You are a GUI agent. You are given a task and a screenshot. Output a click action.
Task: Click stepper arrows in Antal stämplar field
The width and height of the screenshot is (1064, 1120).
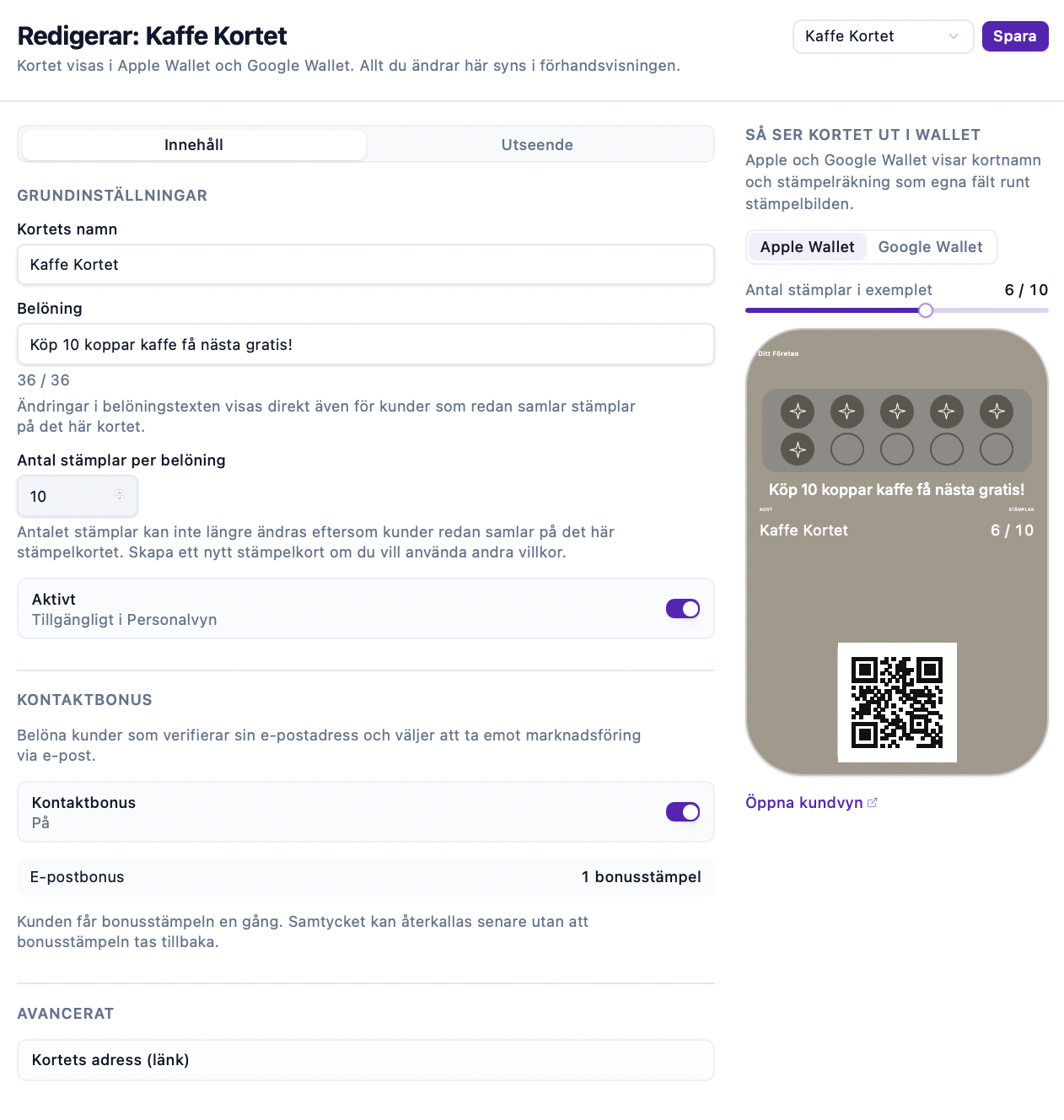120,496
